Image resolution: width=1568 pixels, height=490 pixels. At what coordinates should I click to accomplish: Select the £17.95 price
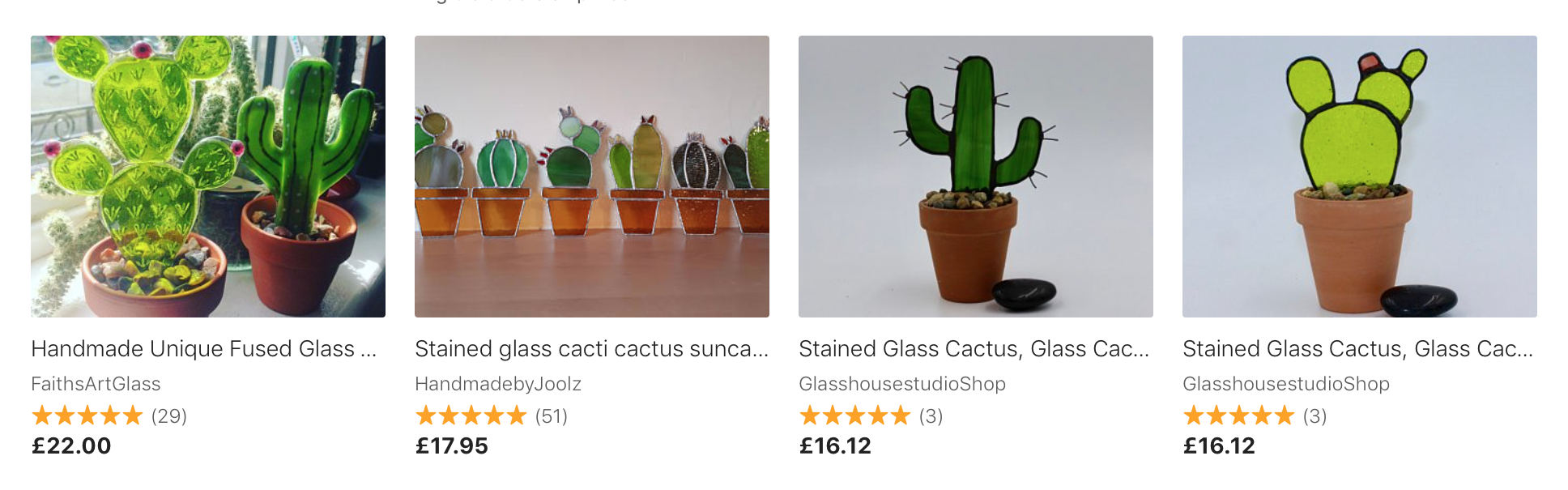click(x=452, y=446)
